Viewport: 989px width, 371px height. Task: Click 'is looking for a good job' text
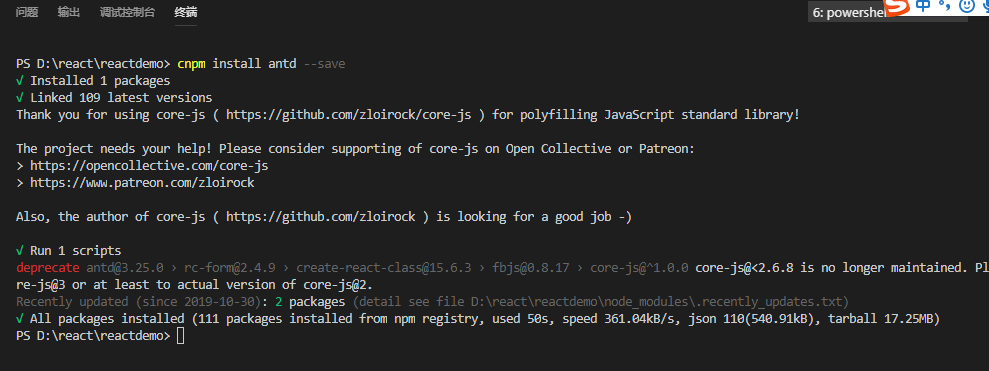point(524,216)
